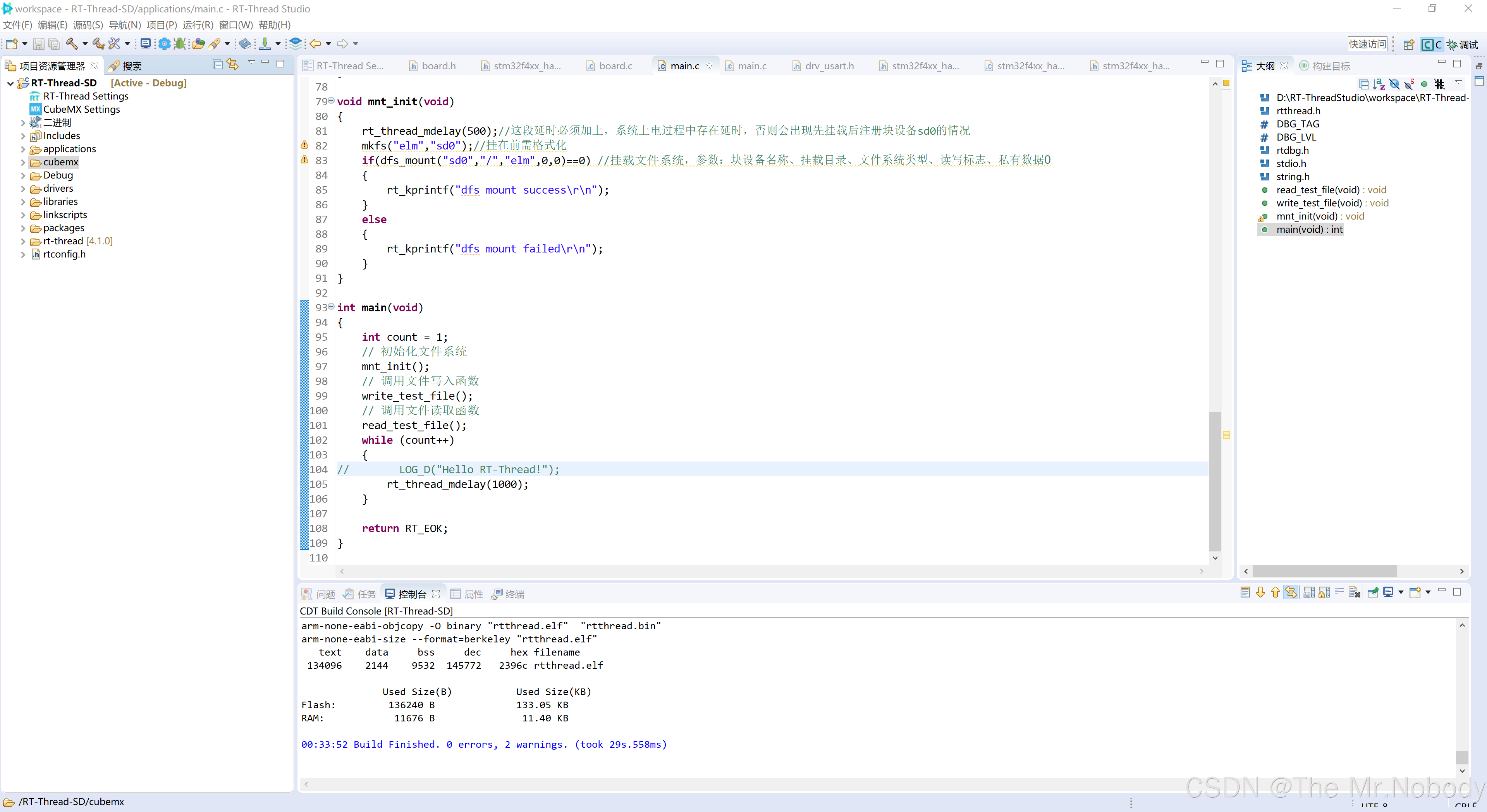
Task: Click the back navigation yellow arrow
Action: [315, 44]
